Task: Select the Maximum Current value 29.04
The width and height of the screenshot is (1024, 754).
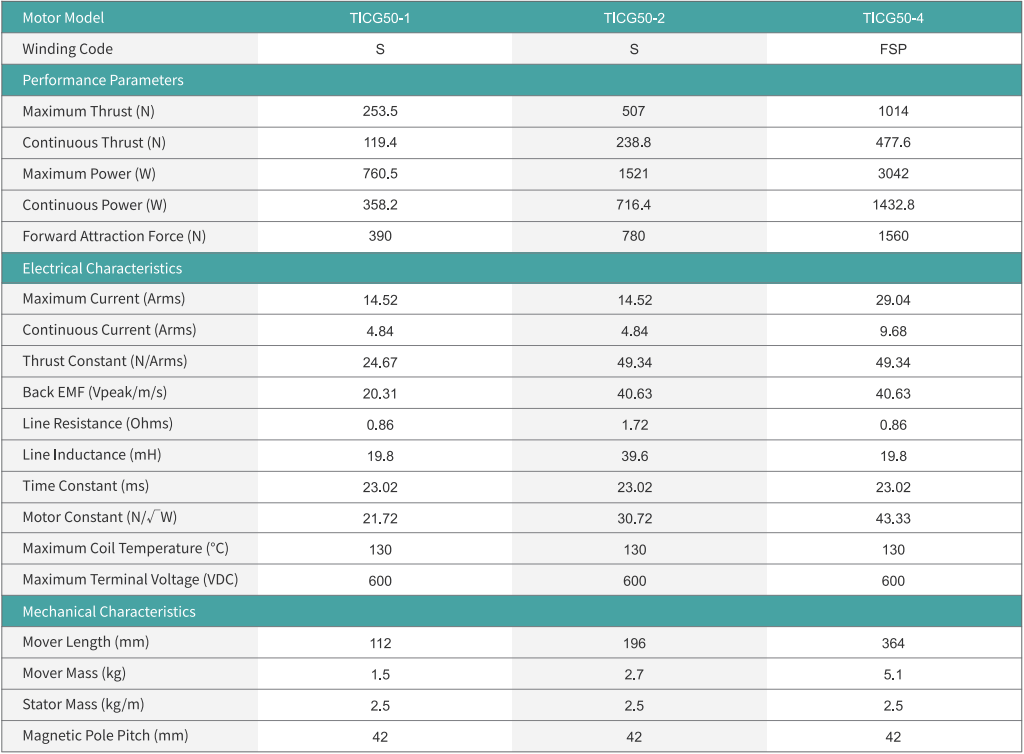Action: 893,299
